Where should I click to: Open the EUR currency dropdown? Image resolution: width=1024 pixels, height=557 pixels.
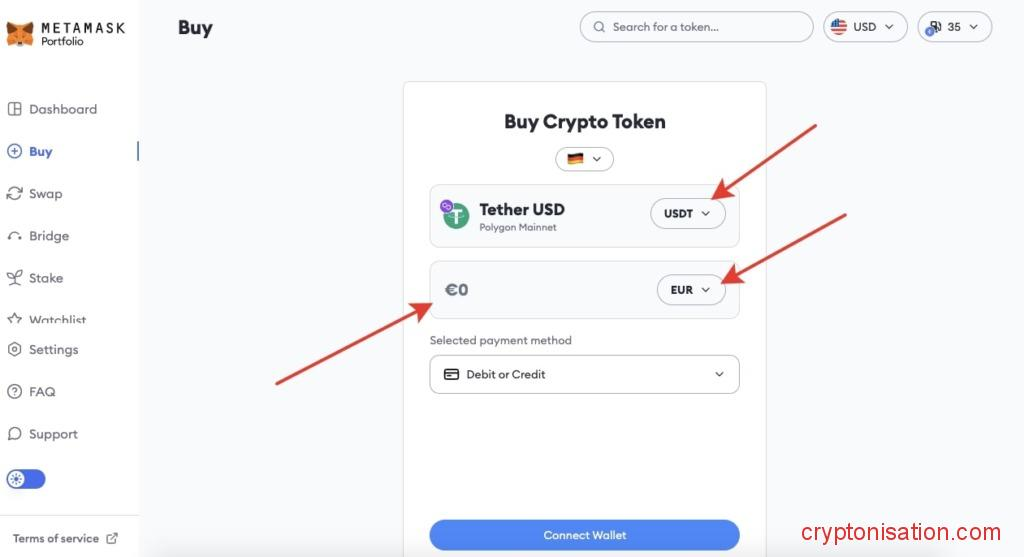pos(690,290)
